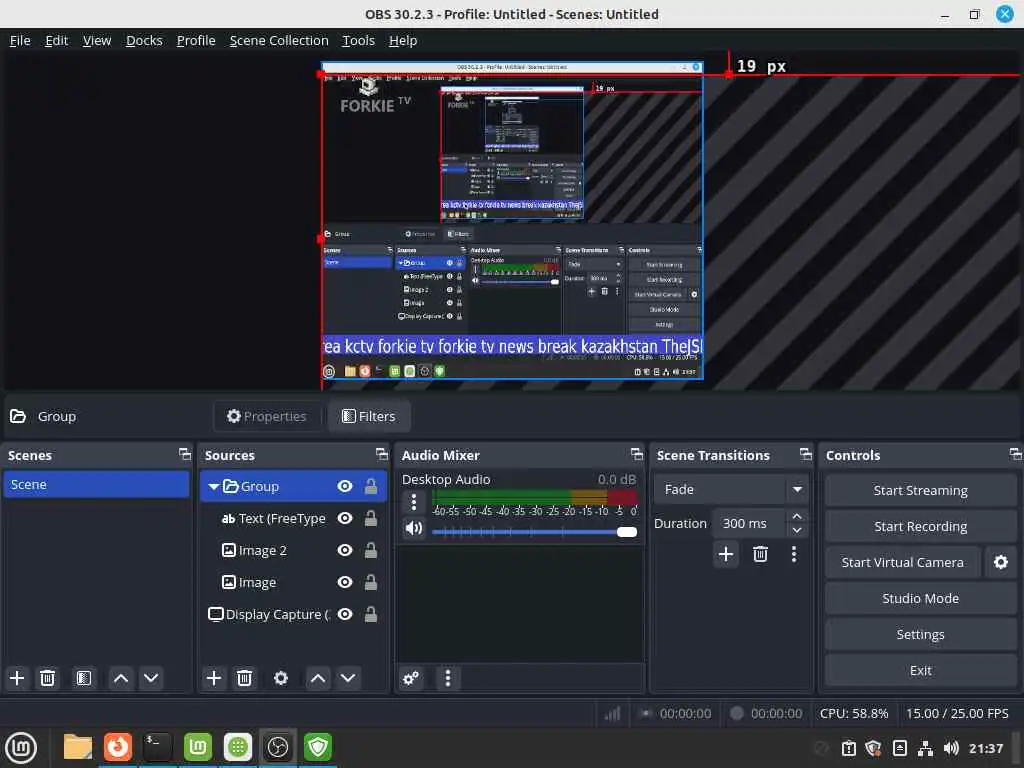Toggle visibility of Text (FreeType) source

[x=345, y=518]
